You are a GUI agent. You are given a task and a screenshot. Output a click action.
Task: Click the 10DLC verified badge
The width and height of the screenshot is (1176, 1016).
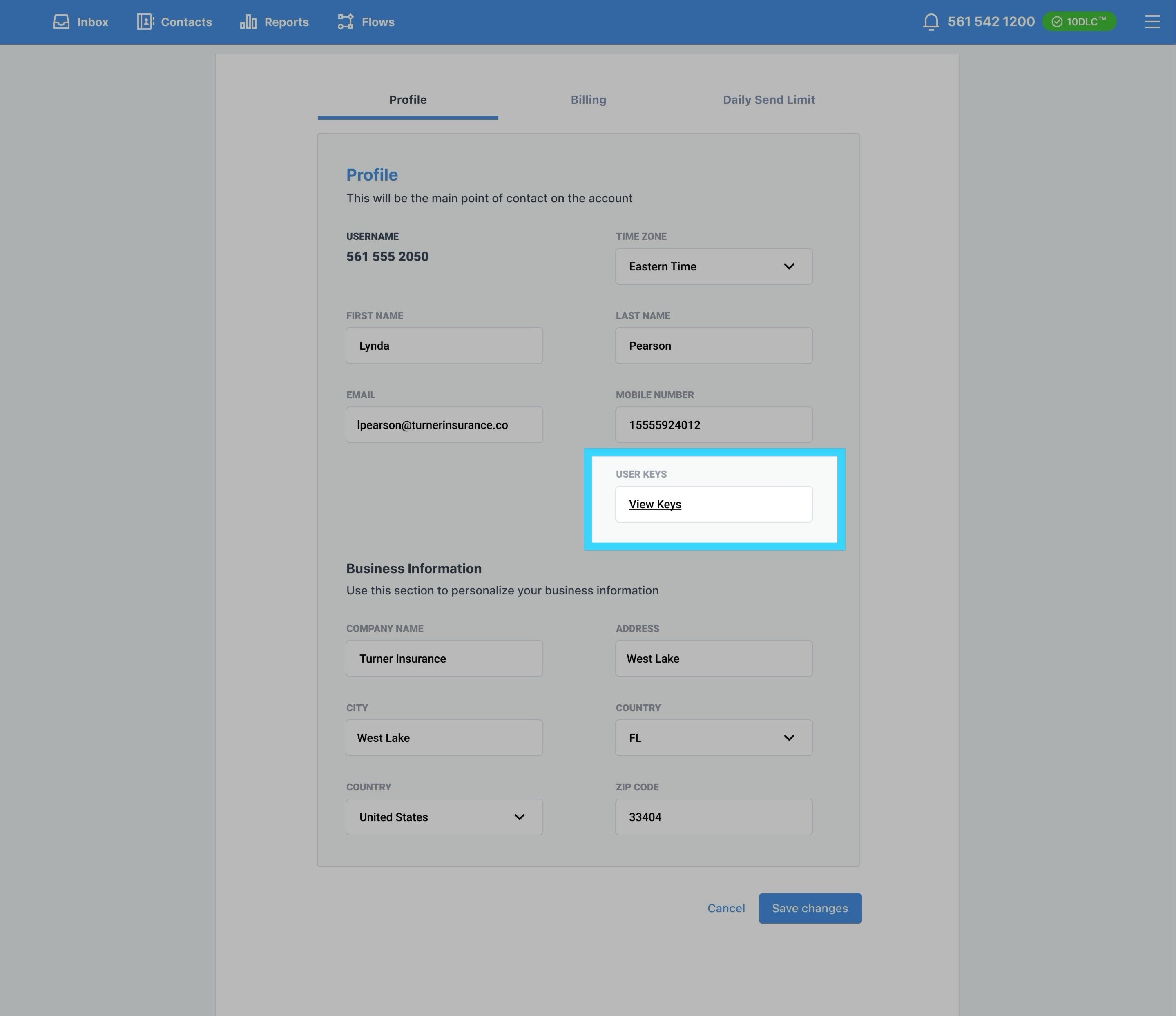point(1079,22)
